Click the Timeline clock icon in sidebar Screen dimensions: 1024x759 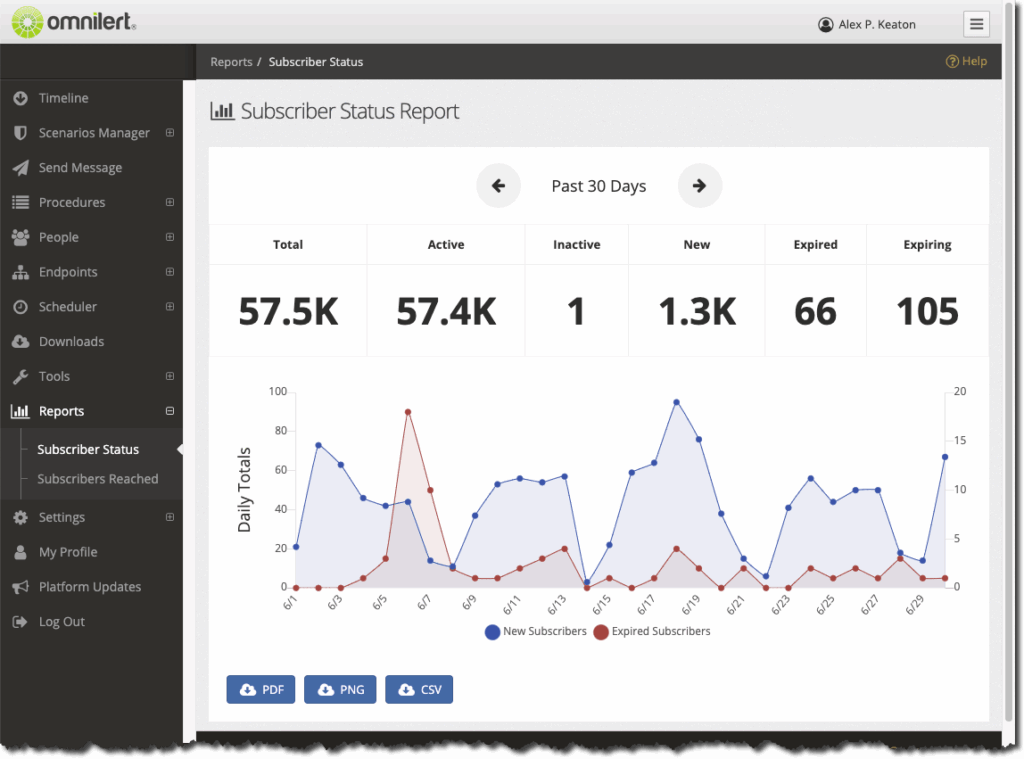20,98
